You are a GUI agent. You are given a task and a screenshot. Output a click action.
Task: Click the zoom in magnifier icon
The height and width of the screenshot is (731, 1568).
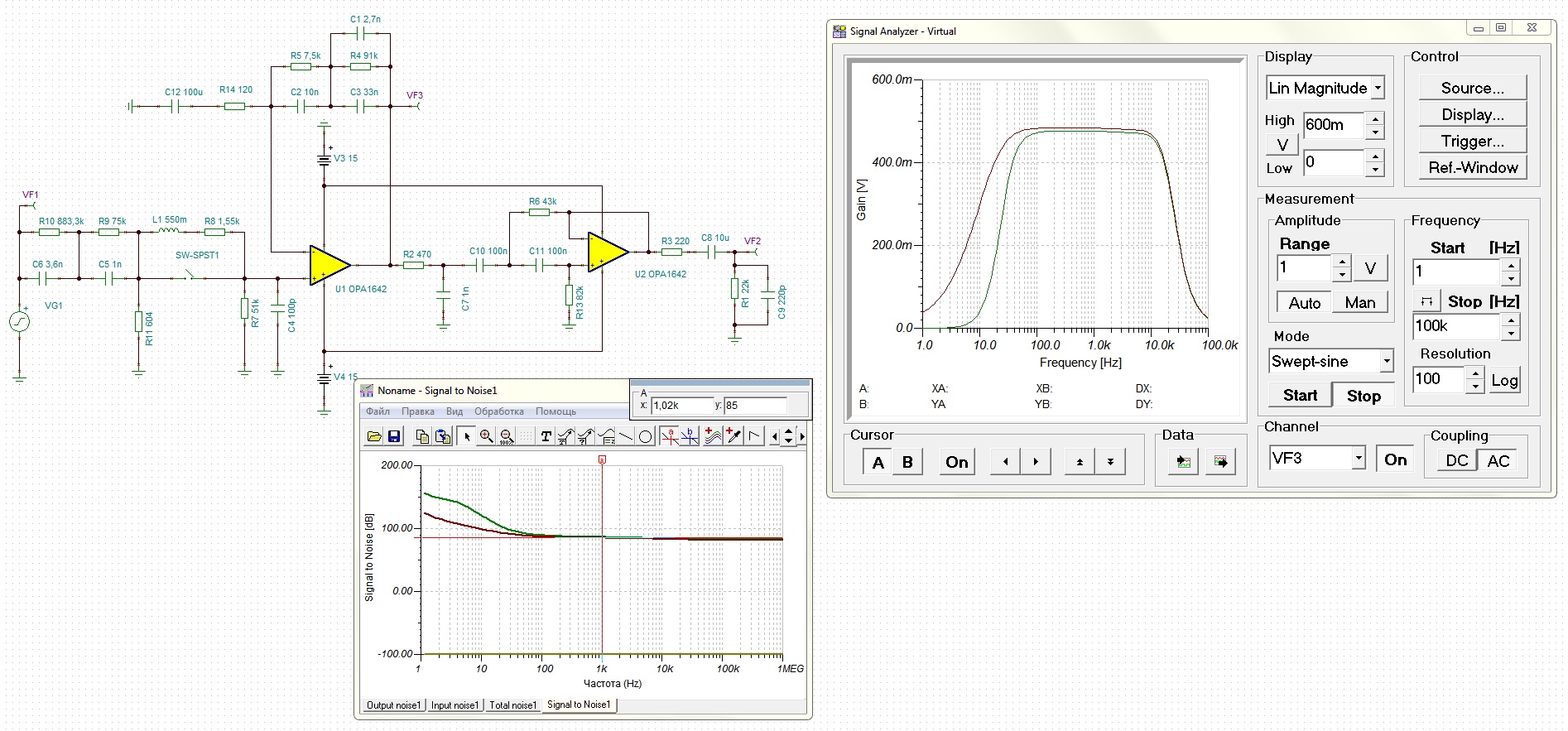point(487,436)
